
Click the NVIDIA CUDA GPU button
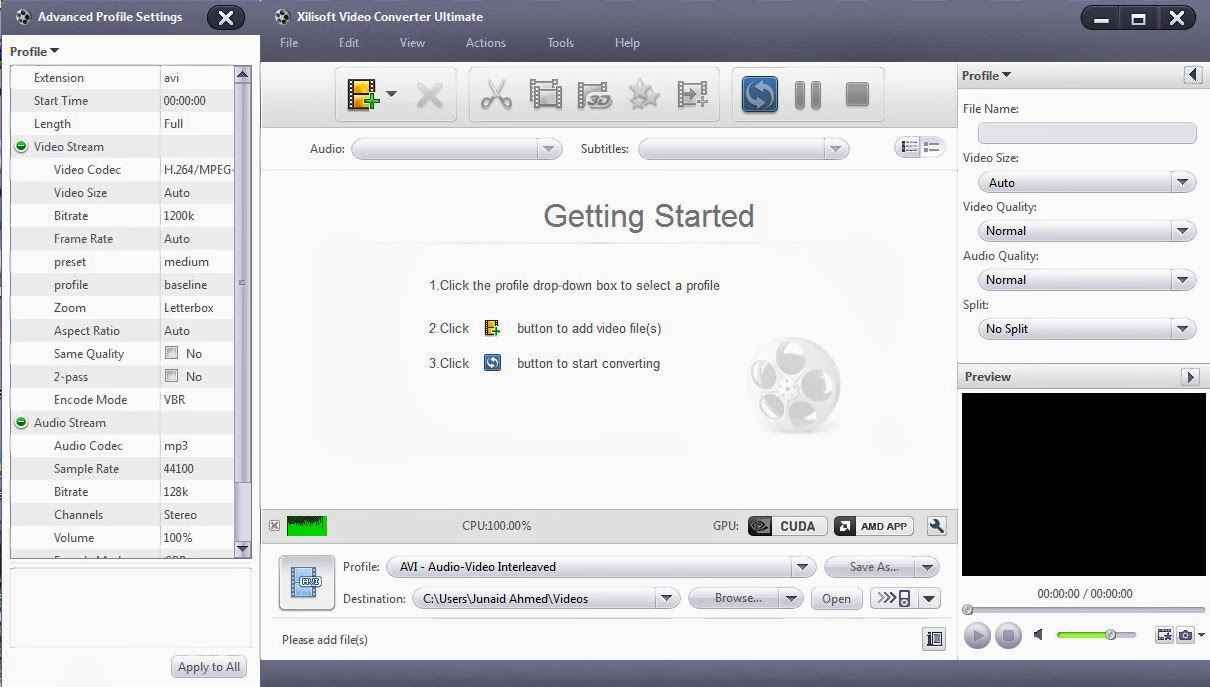pos(787,526)
